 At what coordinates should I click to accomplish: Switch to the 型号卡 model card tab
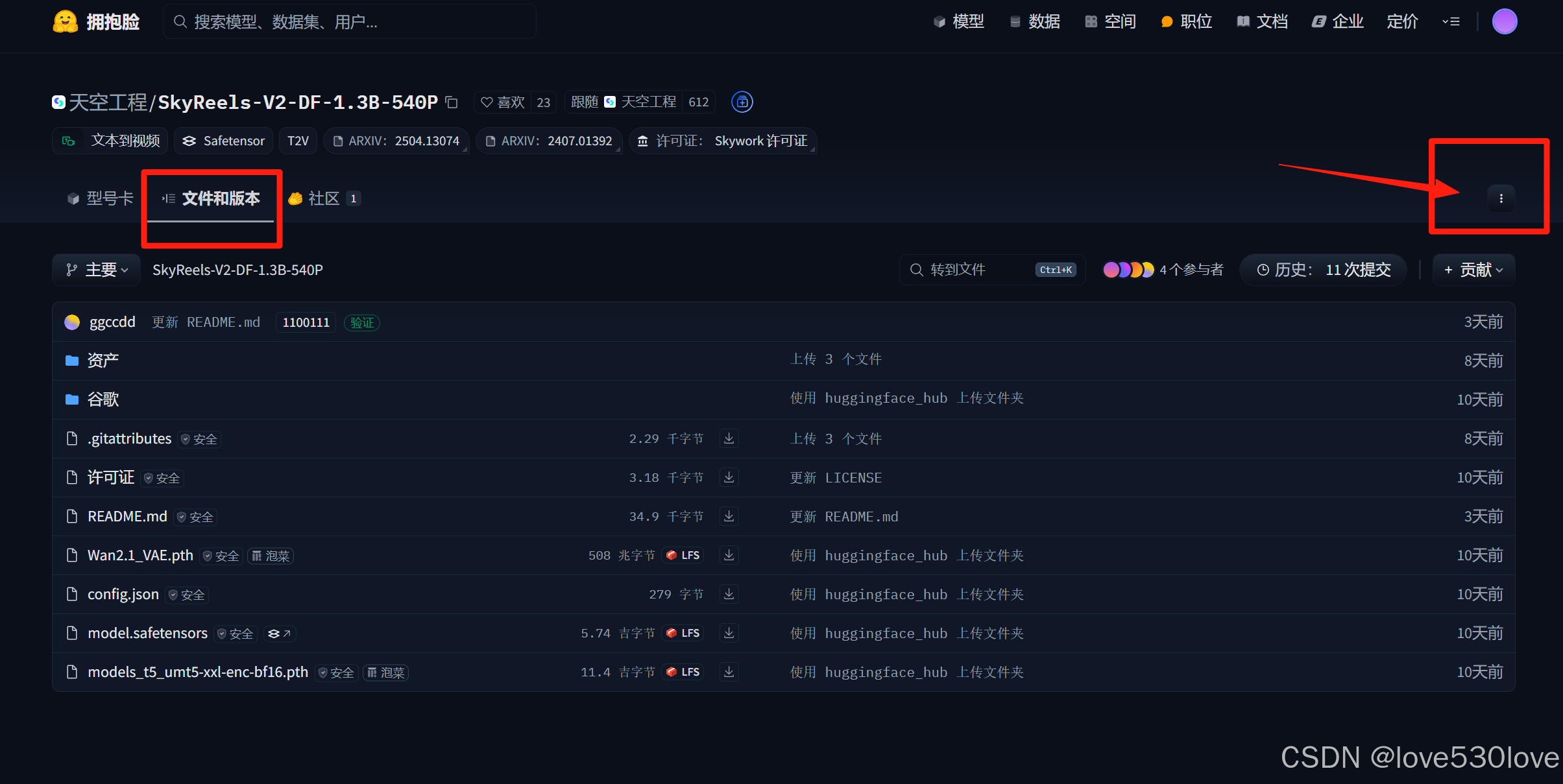click(x=101, y=198)
